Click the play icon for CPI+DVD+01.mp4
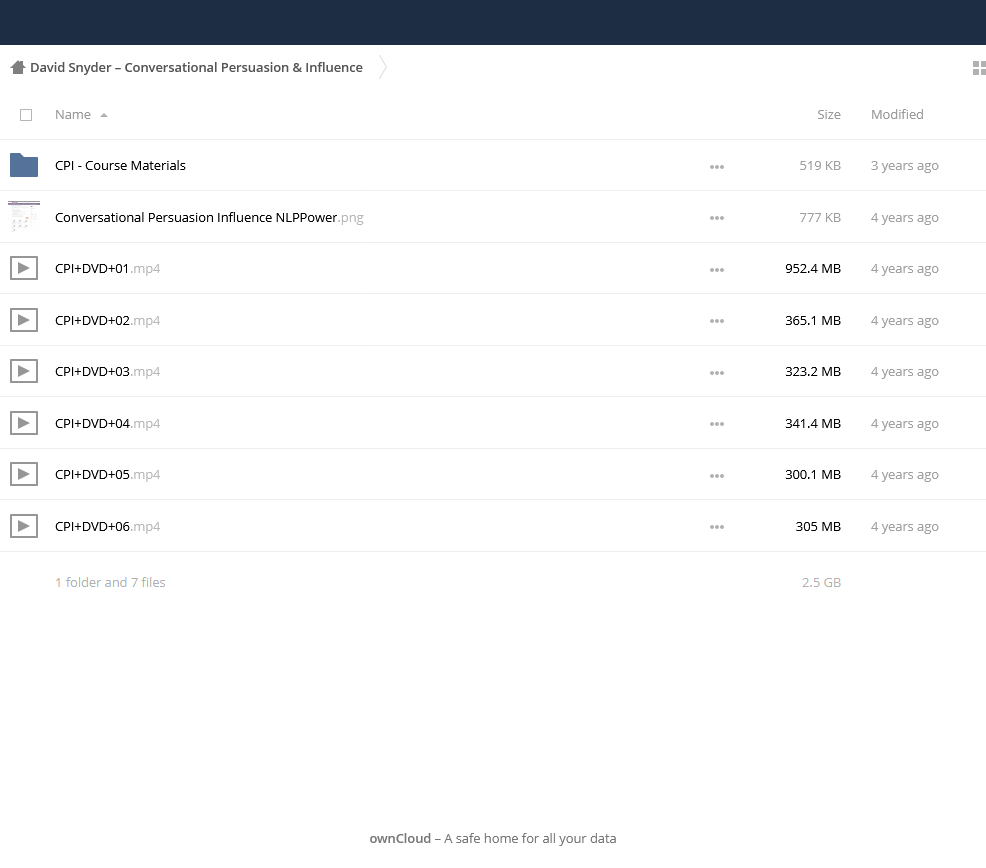The image size is (986, 868). coord(24,269)
